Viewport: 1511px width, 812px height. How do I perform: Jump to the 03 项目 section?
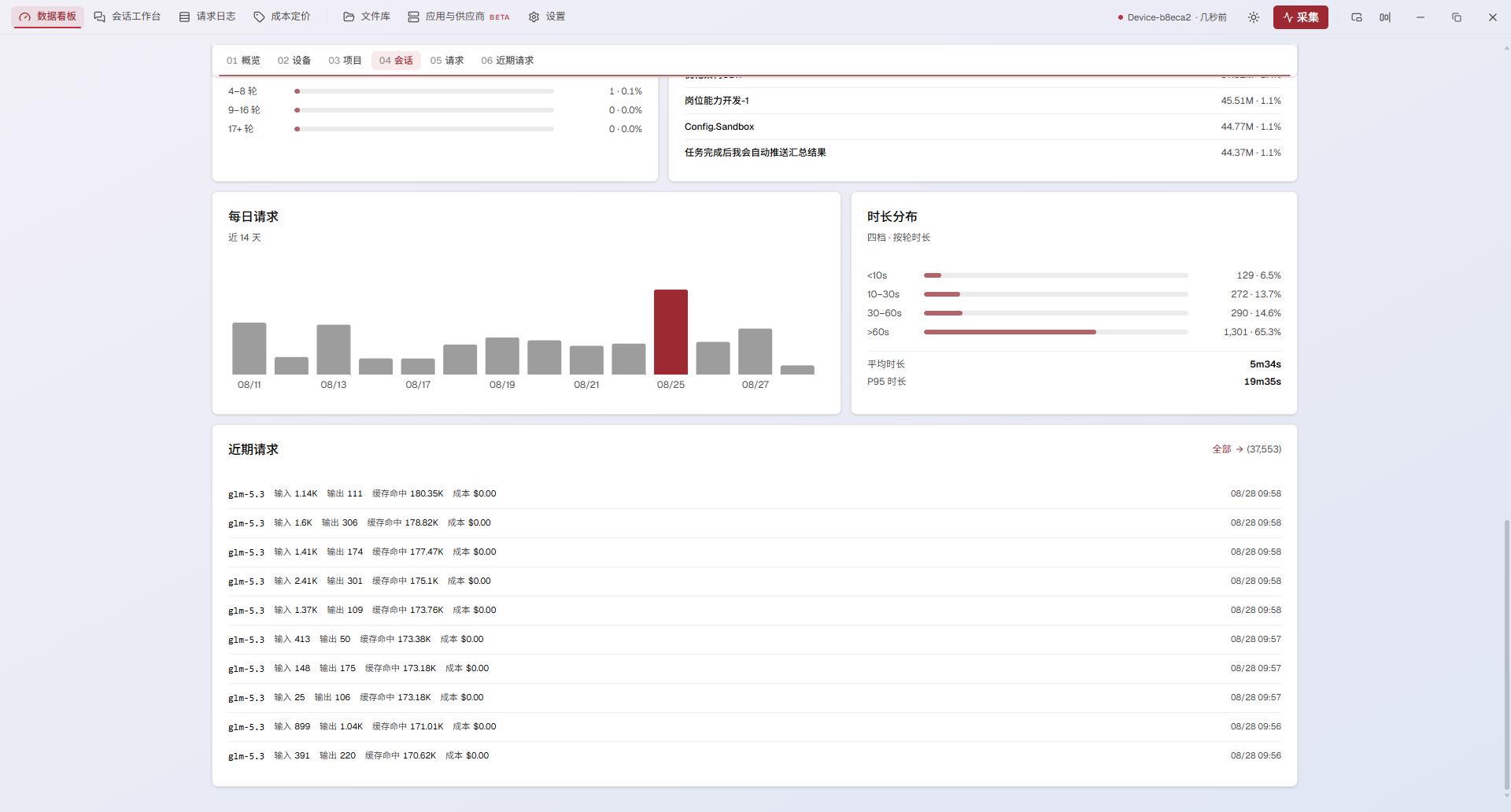345,61
